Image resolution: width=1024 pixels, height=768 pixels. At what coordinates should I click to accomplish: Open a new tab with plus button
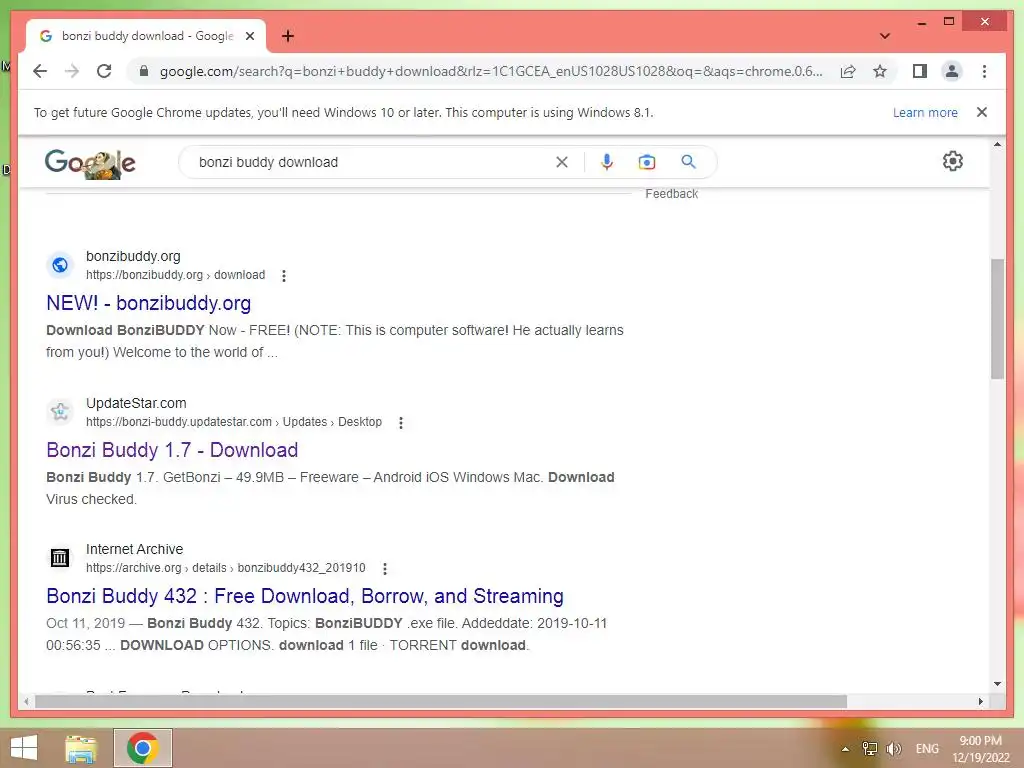tap(288, 36)
